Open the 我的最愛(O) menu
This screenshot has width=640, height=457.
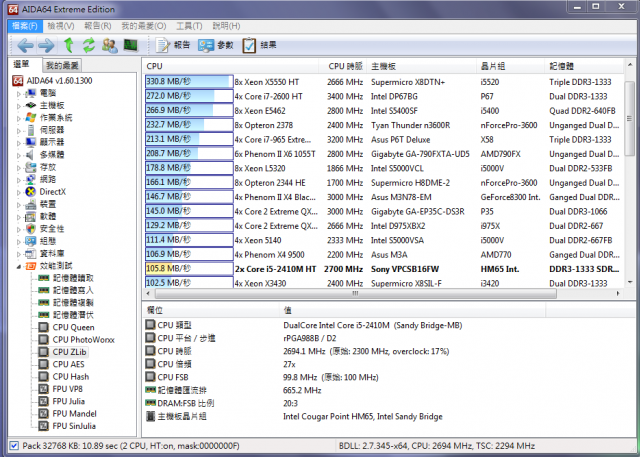click(x=144, y=26)
